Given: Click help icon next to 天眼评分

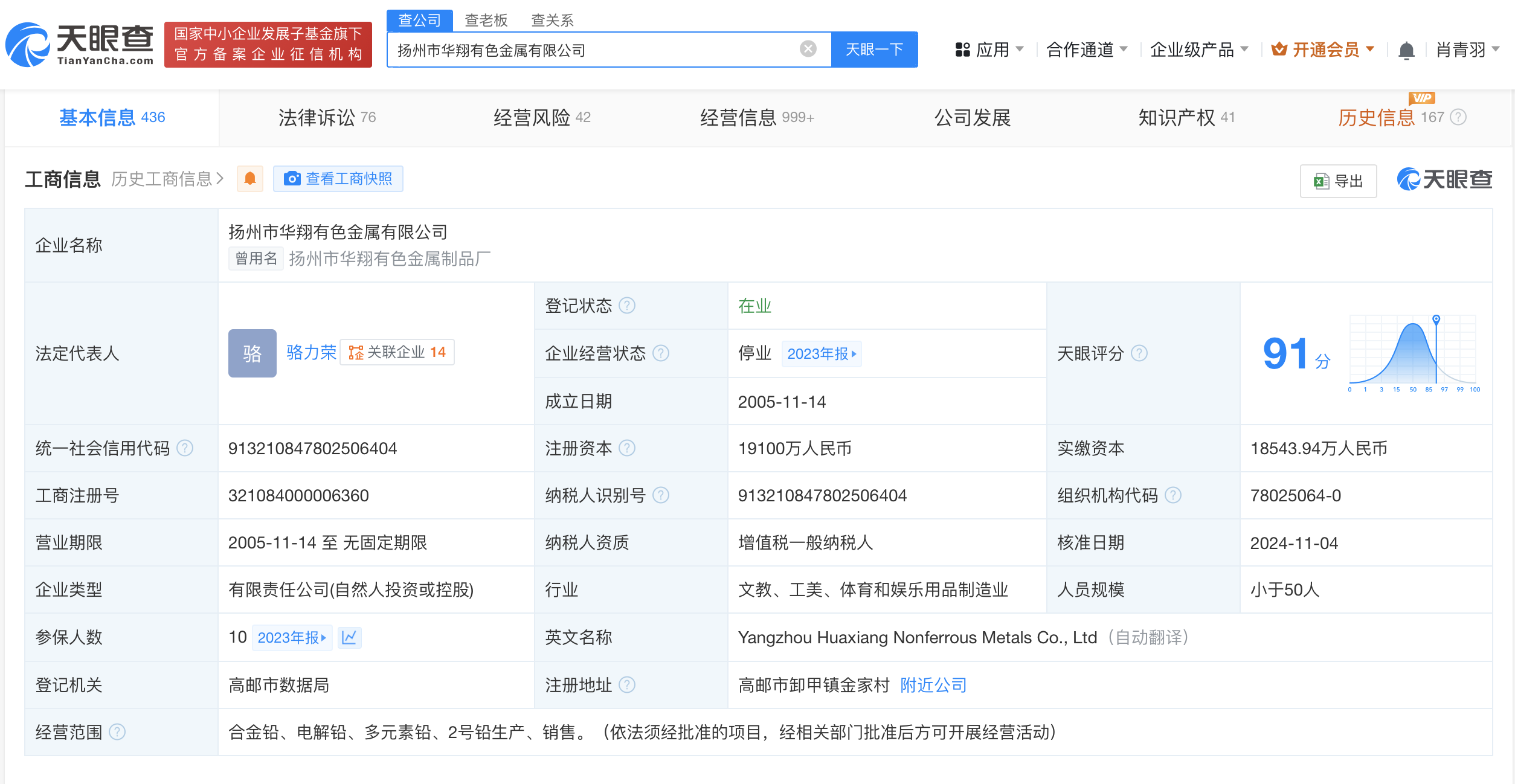Looking at the screenshot, I should (1139, 353).
